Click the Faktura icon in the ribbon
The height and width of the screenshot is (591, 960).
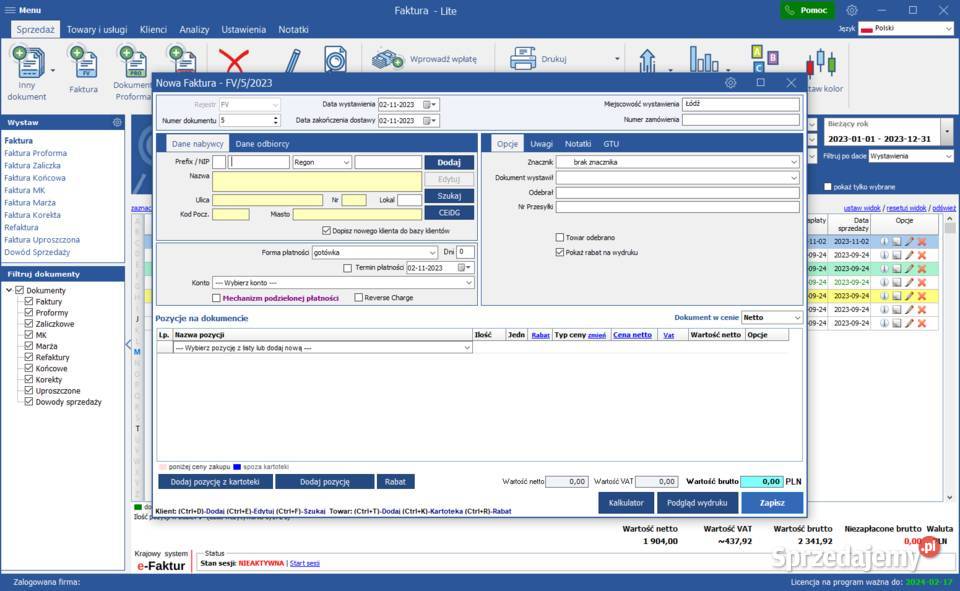coord(83,63)
